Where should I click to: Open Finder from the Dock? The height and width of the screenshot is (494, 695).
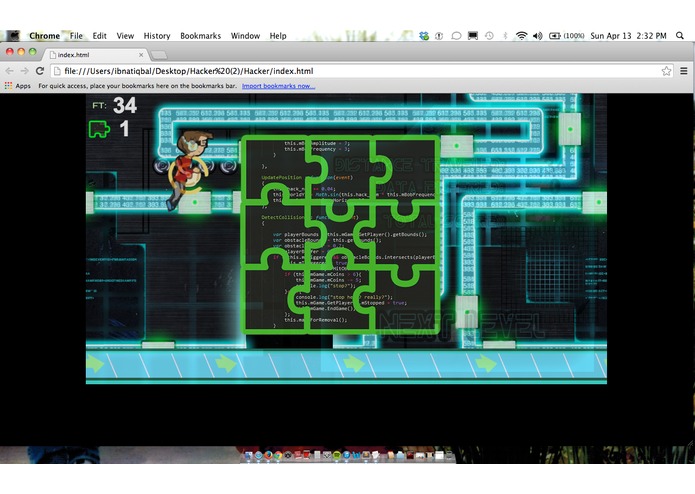click(x=249, y=455)
